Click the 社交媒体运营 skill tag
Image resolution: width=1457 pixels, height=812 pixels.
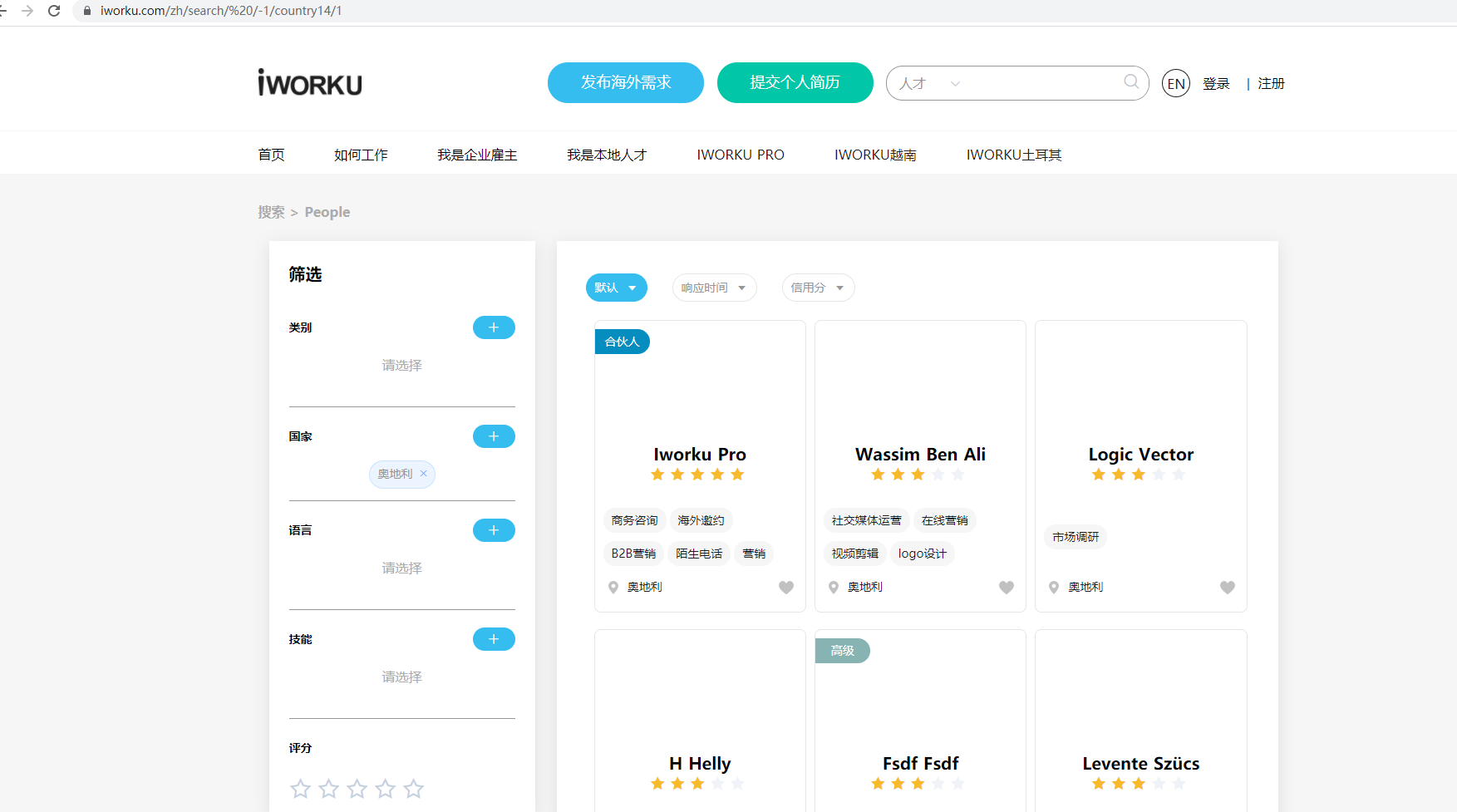[866, 520]
